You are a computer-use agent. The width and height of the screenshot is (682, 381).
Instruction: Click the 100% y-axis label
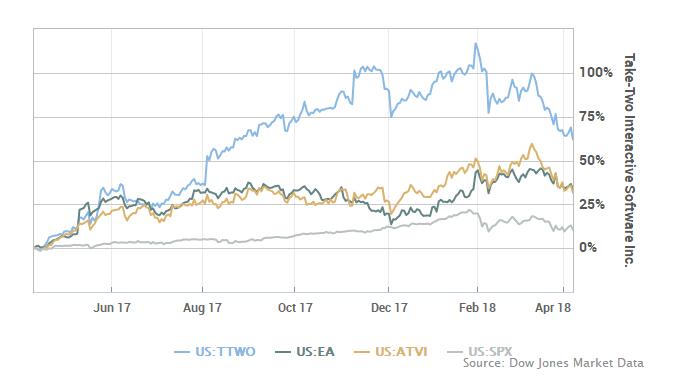tap(595, 72)
